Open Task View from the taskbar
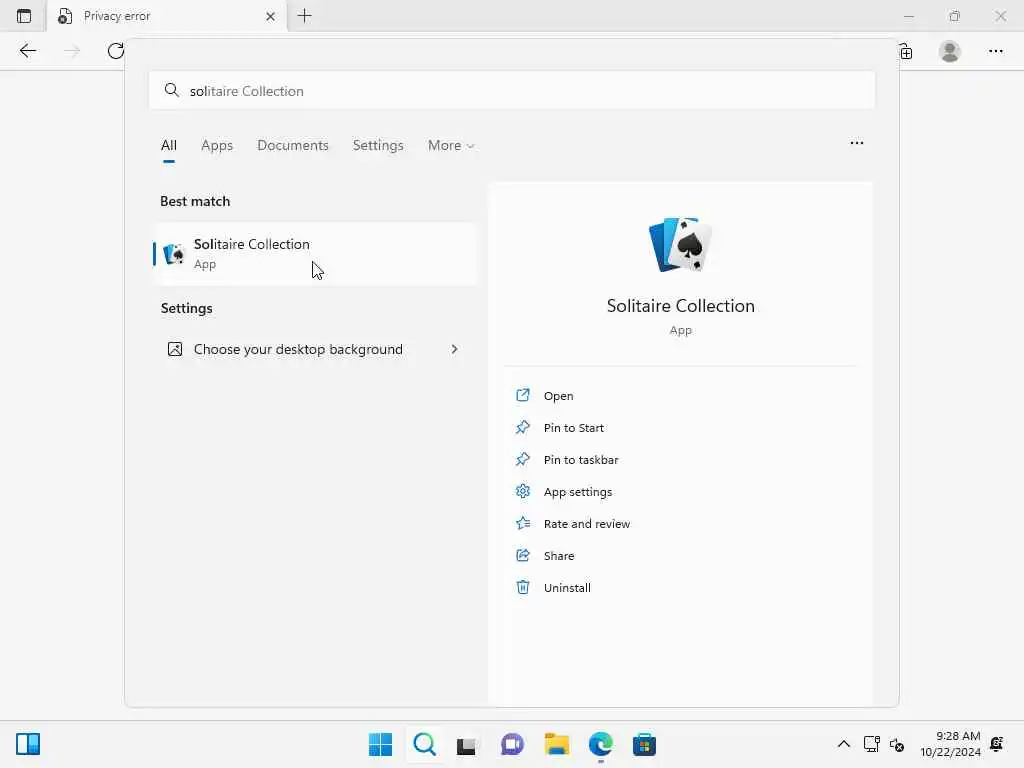The height and width of the screenshot is (768, 1024). pyautogui.click(x=466, y=745)
